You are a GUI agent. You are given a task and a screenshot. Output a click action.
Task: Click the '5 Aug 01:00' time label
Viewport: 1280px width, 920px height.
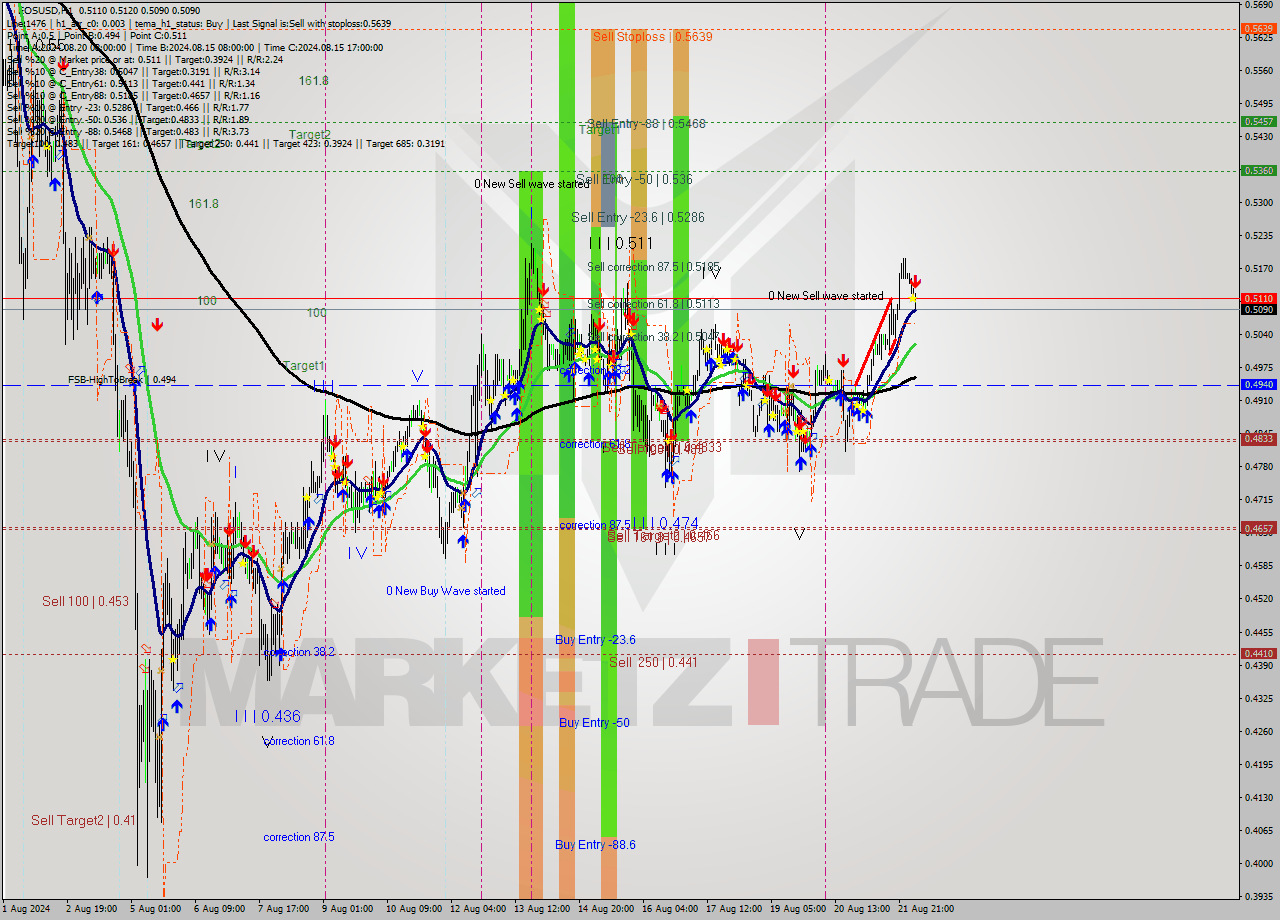pos(156,909)
